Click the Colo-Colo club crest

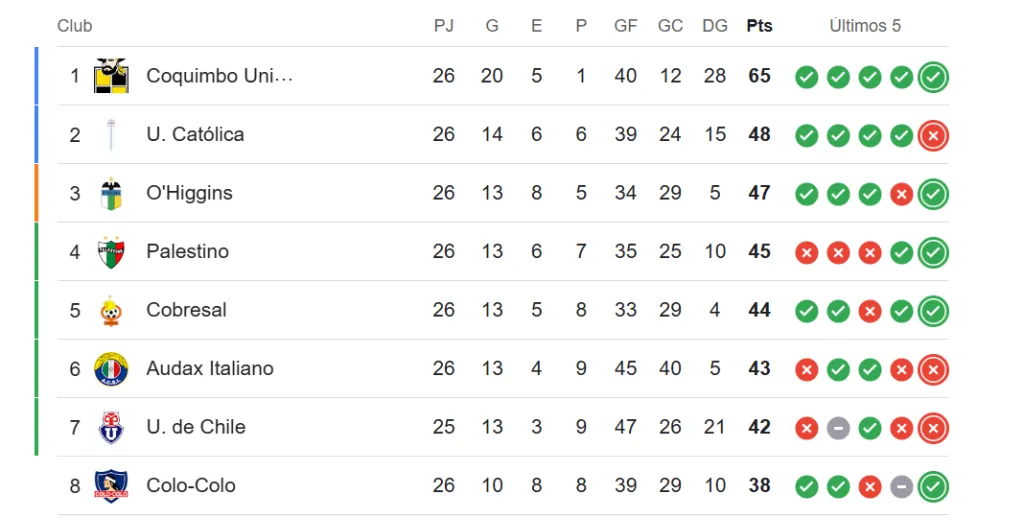point(111,486)
